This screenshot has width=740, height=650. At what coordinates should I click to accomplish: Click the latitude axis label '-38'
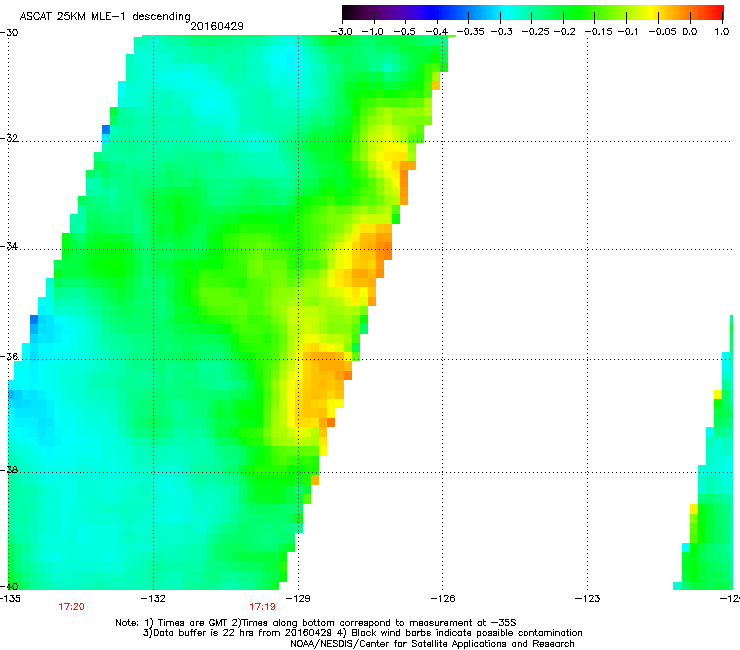coord(9,470)
